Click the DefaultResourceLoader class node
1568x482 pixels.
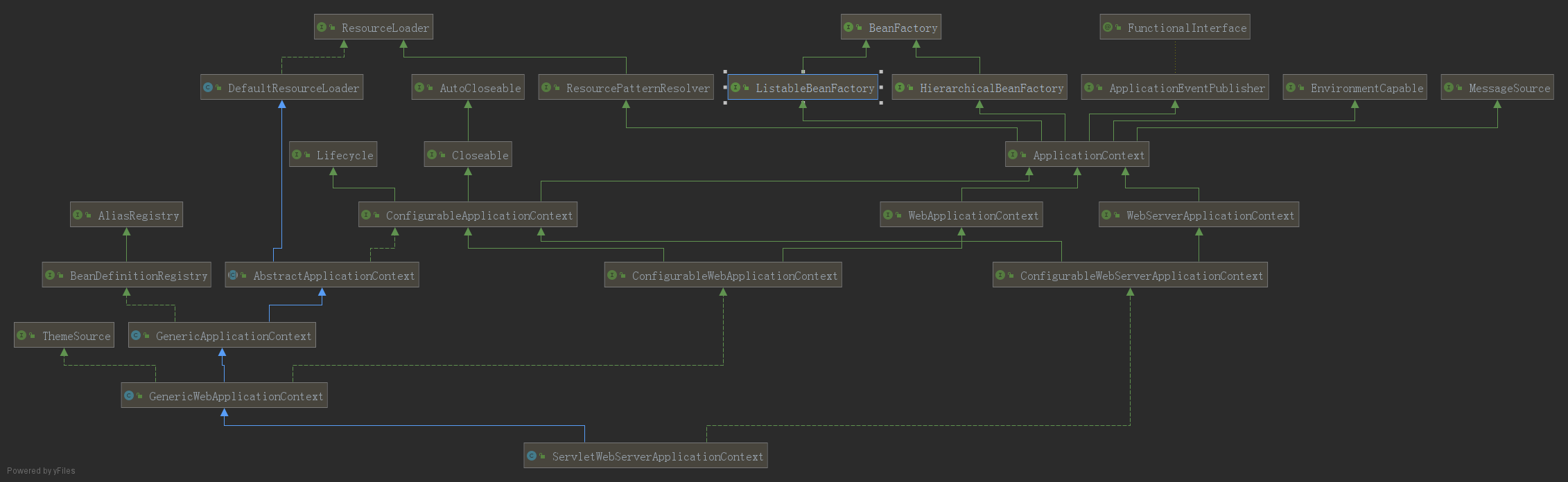tap(281, 87)
